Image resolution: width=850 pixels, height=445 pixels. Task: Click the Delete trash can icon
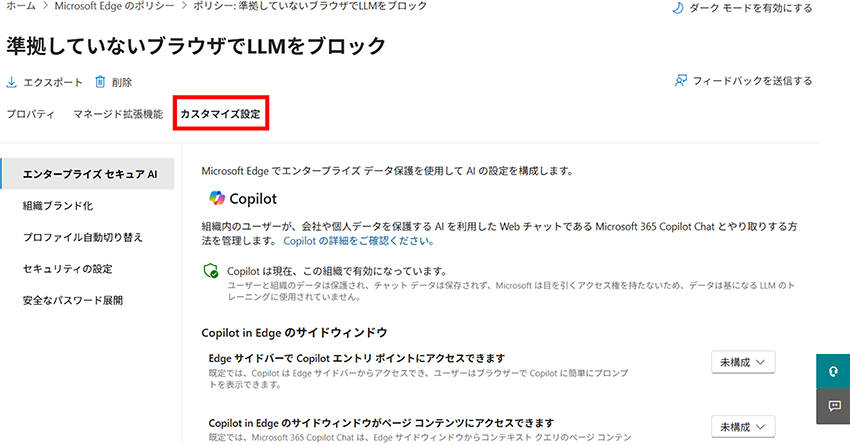(x=100, y=82)
